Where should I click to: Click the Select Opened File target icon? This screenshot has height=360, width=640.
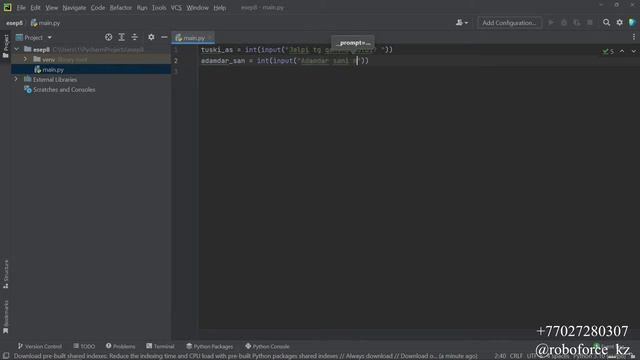108,37
